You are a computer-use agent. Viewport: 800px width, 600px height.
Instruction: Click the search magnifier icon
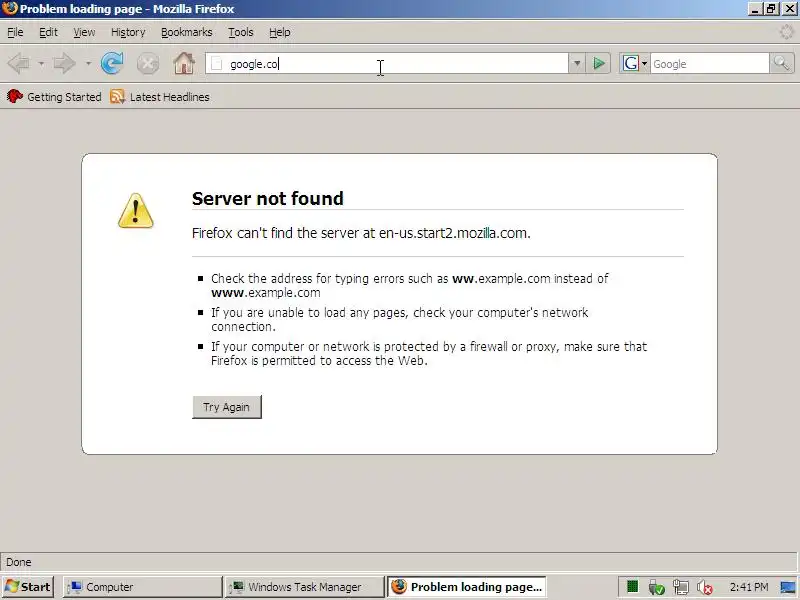click(781, 64)
